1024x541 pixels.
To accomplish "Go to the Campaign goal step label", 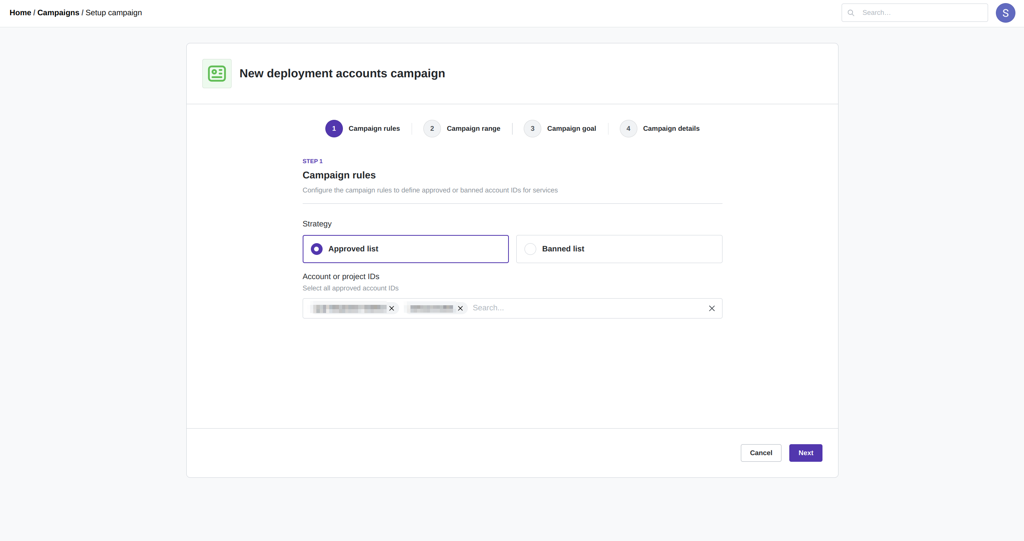I will (571, 129).
